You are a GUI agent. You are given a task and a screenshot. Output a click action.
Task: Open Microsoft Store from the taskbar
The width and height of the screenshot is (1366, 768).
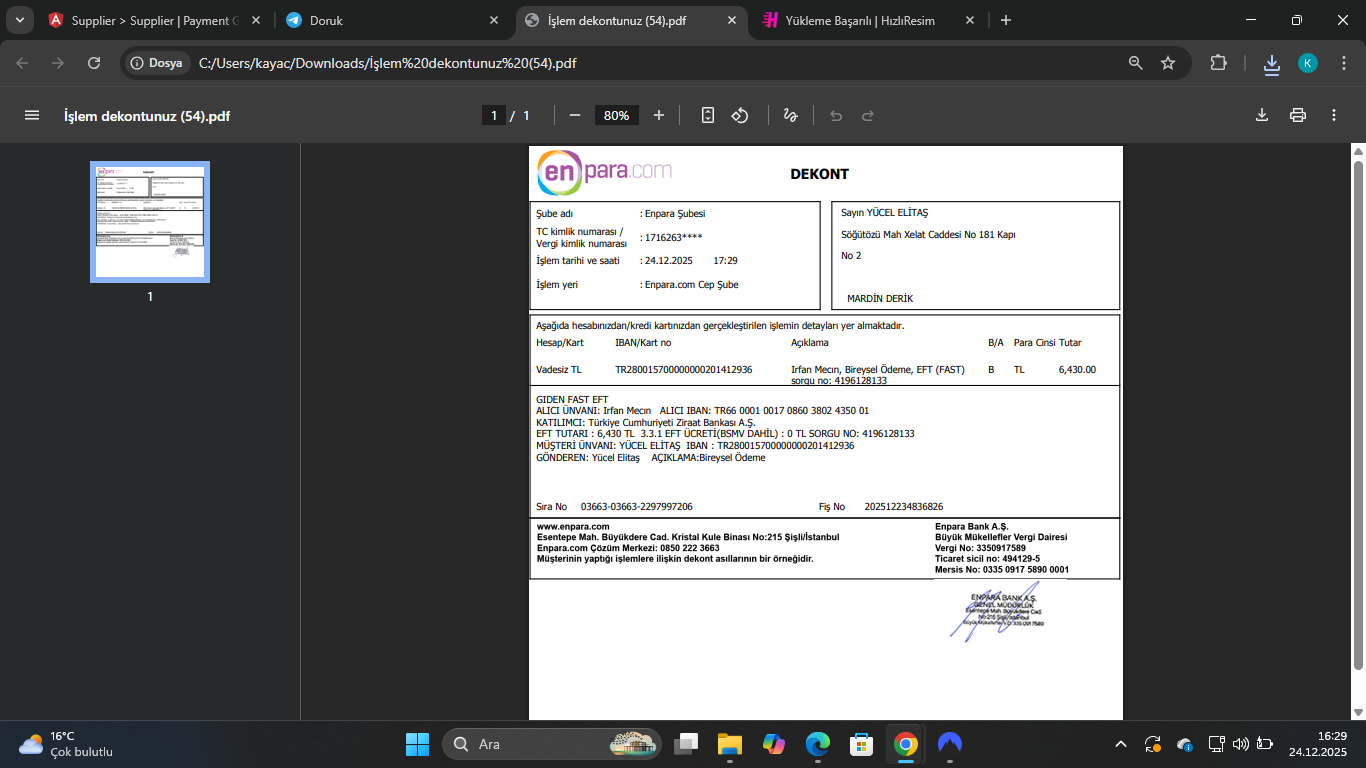[862, 744]
